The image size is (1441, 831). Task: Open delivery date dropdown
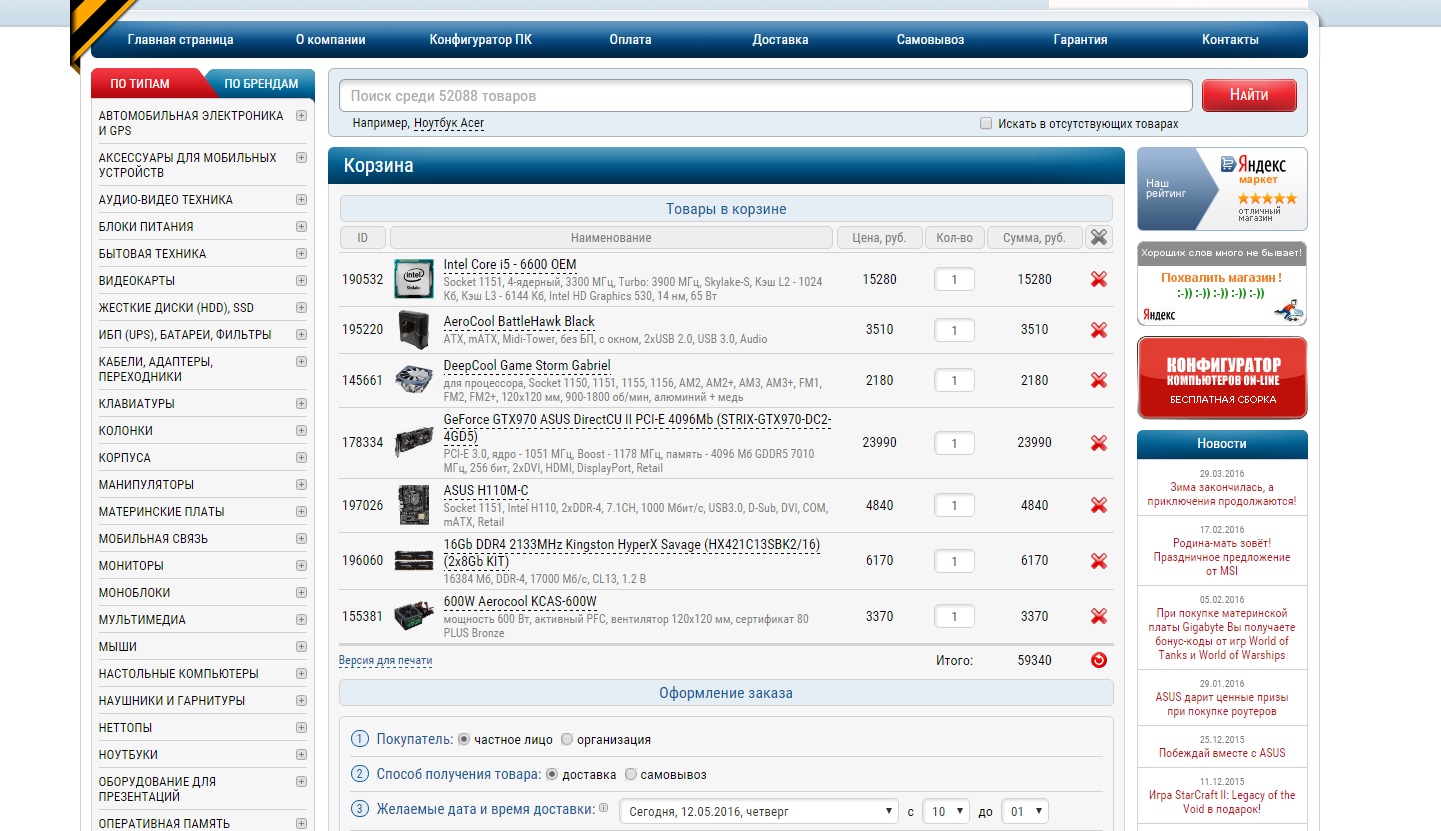click(760, 811)
